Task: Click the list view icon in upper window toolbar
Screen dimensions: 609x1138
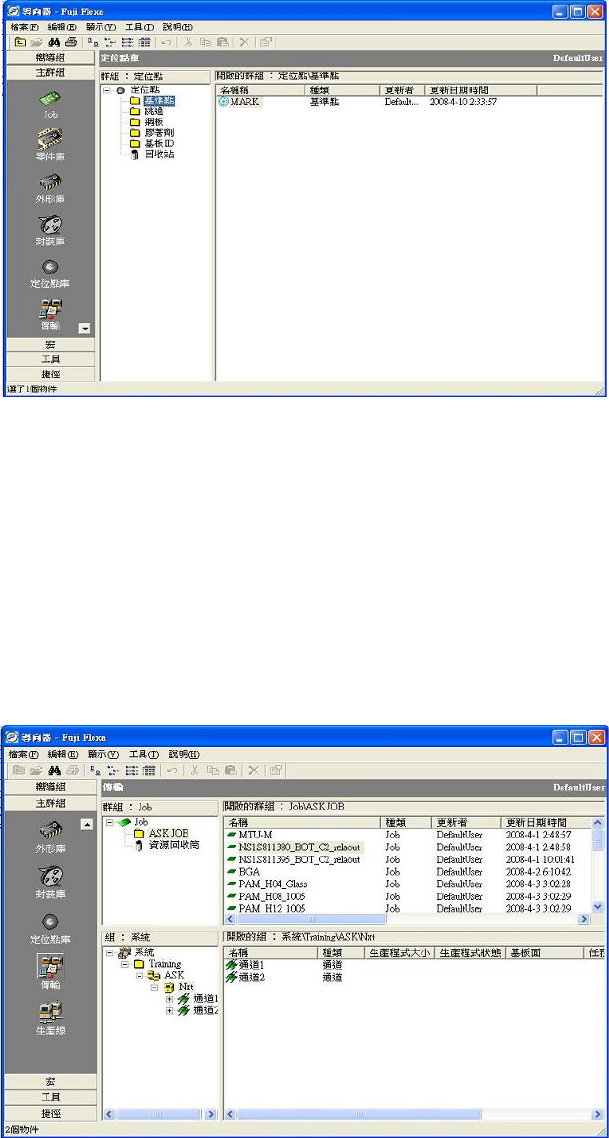Action: 128,42
